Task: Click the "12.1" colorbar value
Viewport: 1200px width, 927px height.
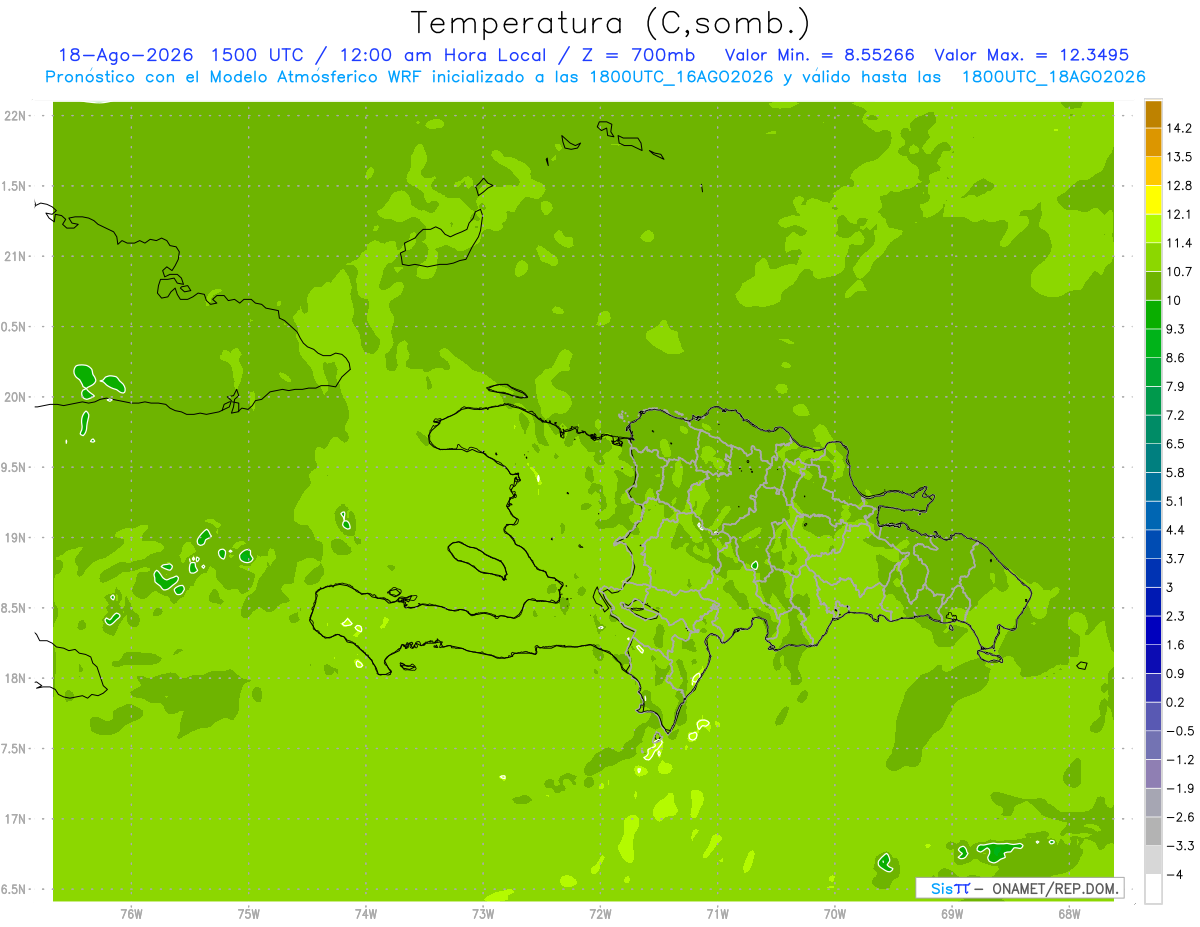Action: tap(1180, 215)
